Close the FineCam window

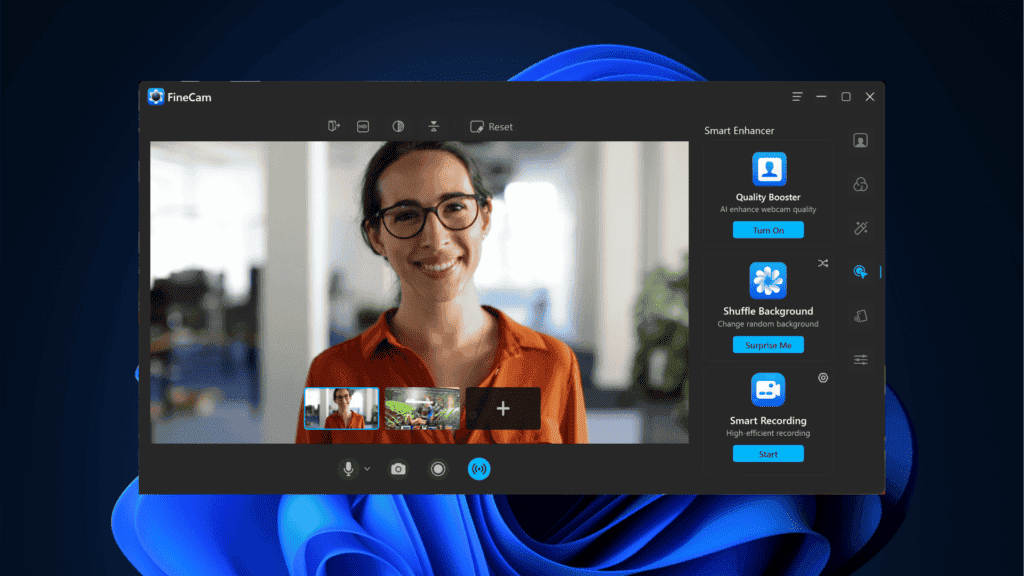pyautogui.click(x=870, y=97)
